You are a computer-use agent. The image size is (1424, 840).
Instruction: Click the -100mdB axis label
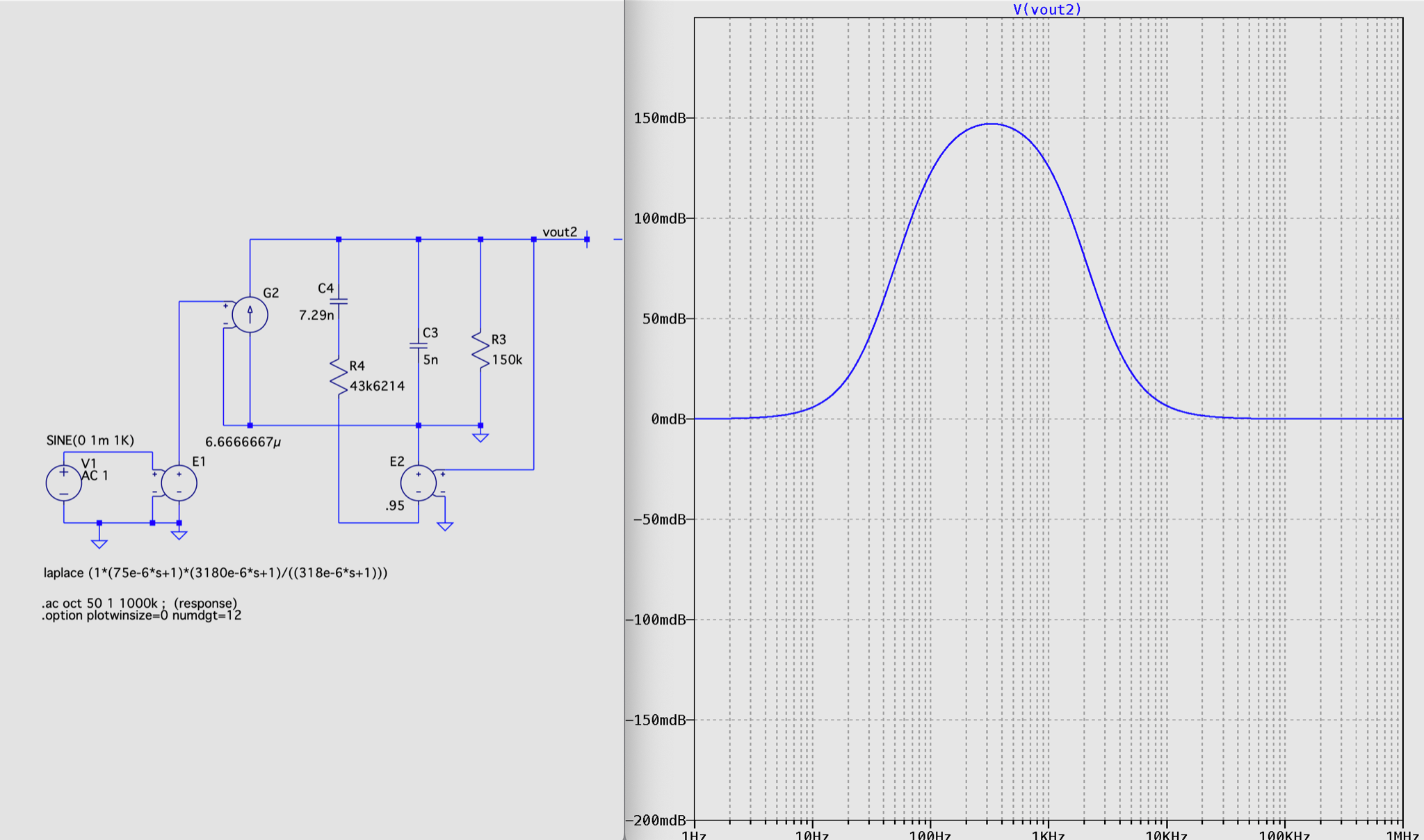pos(656,620)
